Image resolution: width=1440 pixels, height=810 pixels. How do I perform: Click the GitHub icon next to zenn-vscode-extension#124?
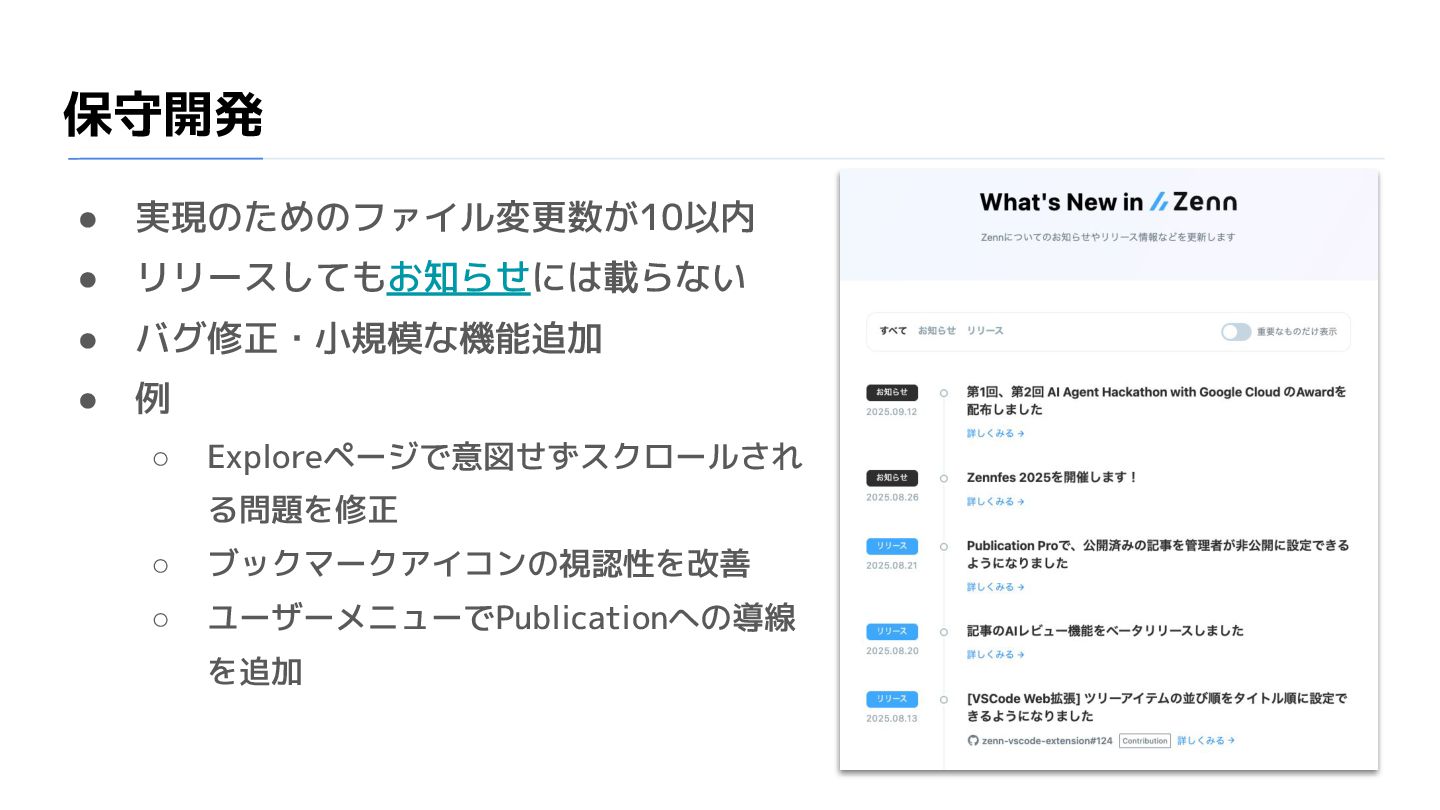pos(972,741)
